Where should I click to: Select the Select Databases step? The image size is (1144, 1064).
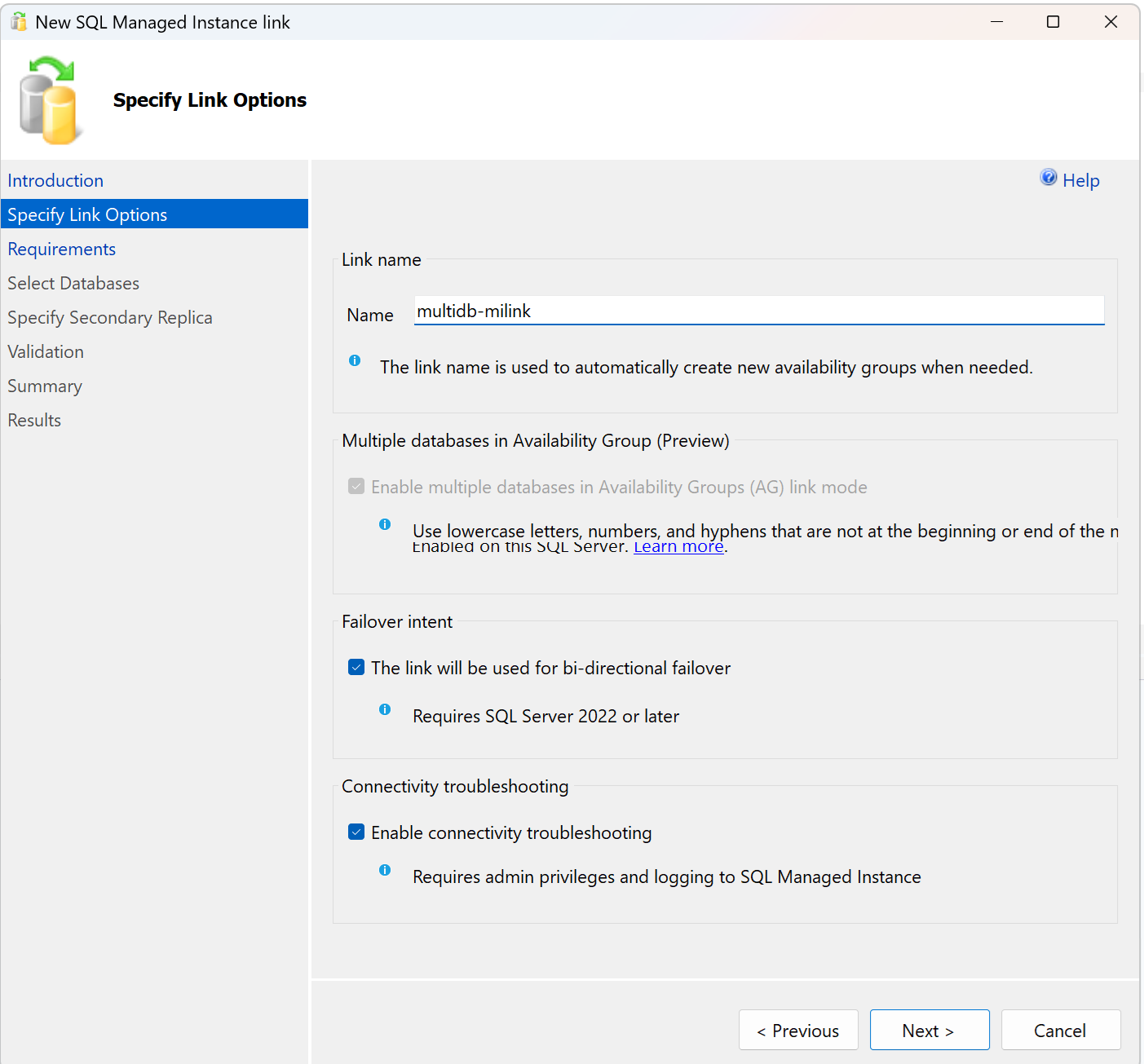[73, 283]
